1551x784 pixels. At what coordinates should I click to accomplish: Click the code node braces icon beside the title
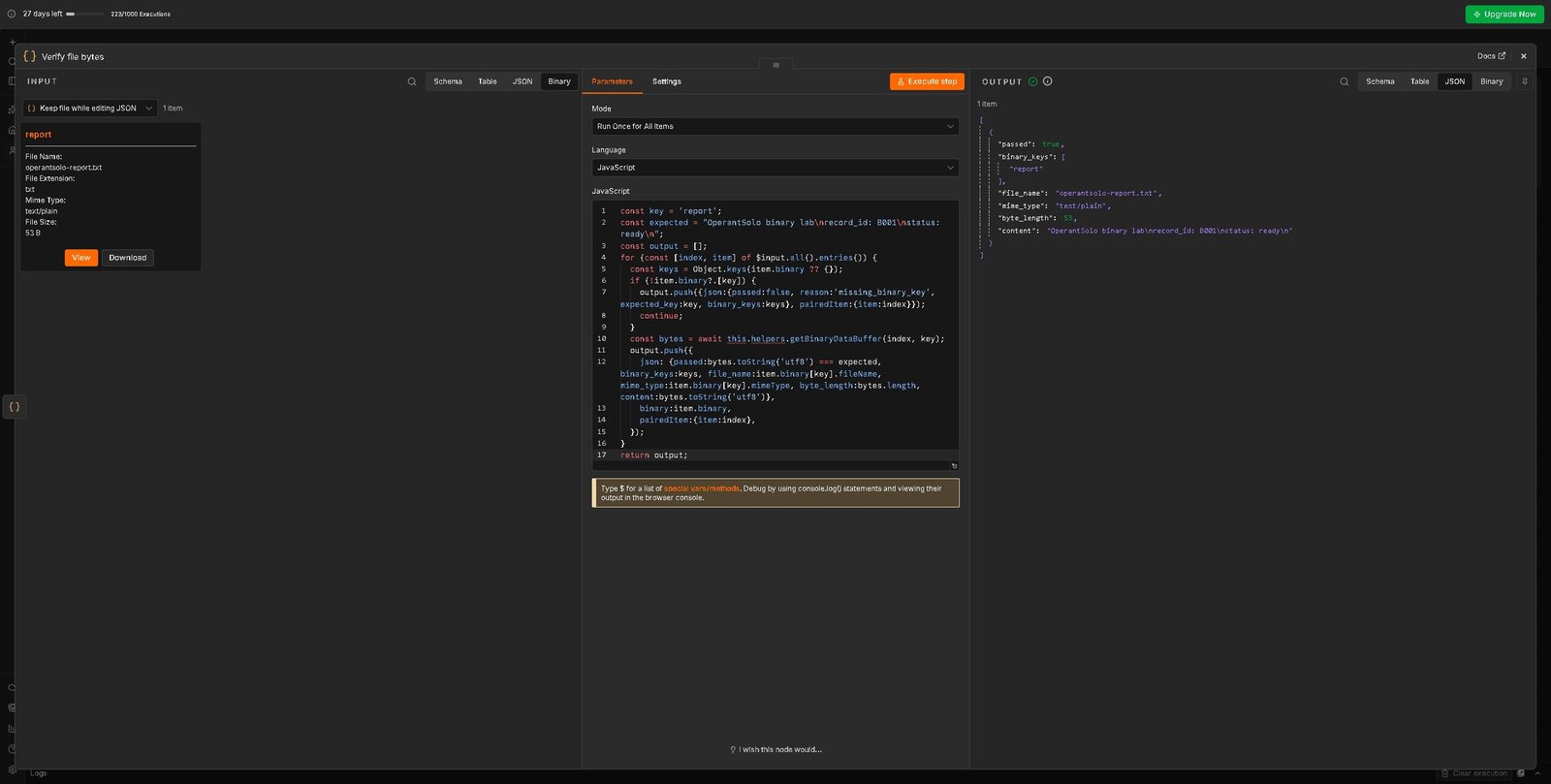29,56
